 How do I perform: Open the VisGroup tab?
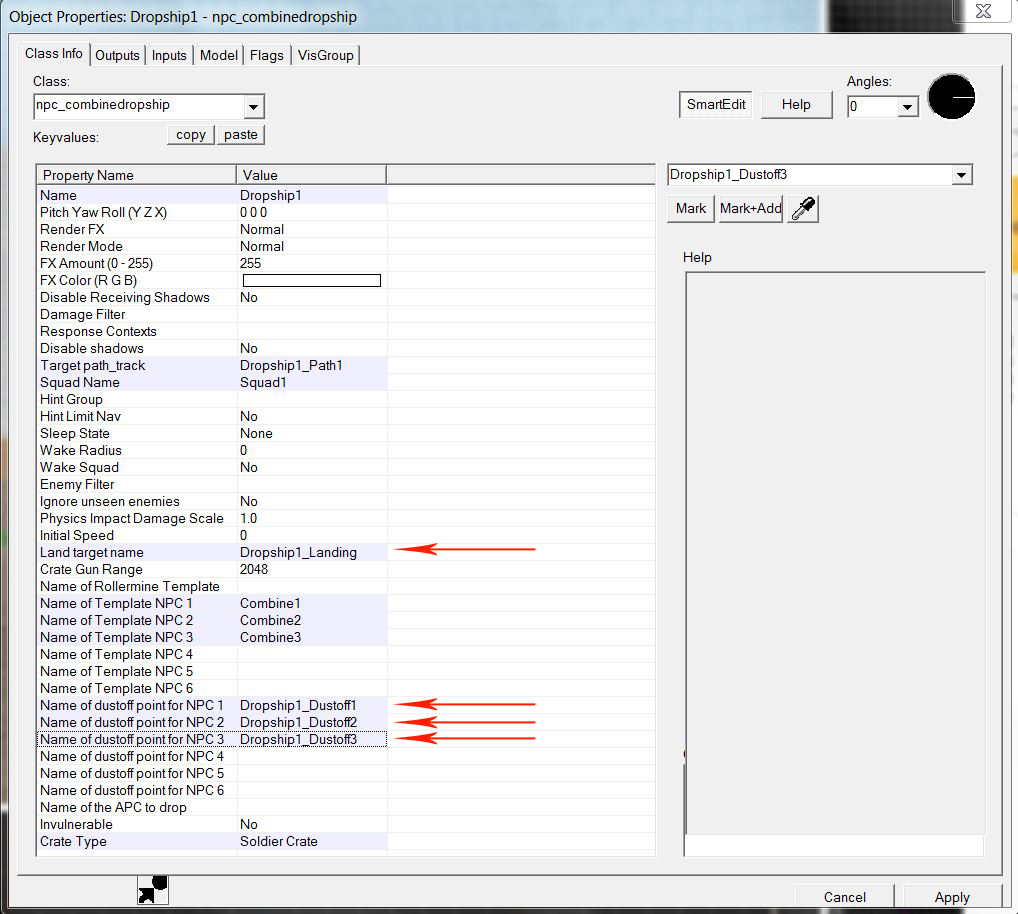[x=325, y=55]
